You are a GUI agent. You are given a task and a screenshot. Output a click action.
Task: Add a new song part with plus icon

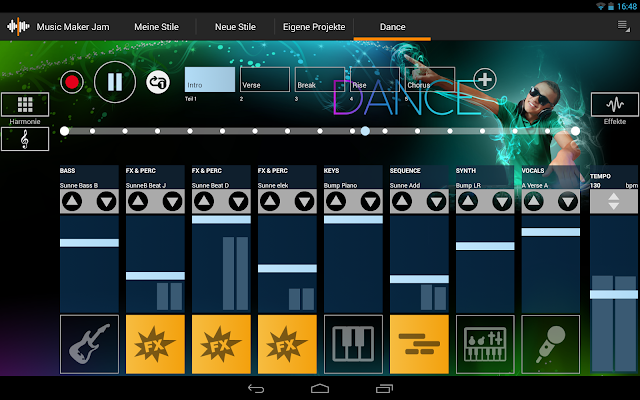[485, 79]
